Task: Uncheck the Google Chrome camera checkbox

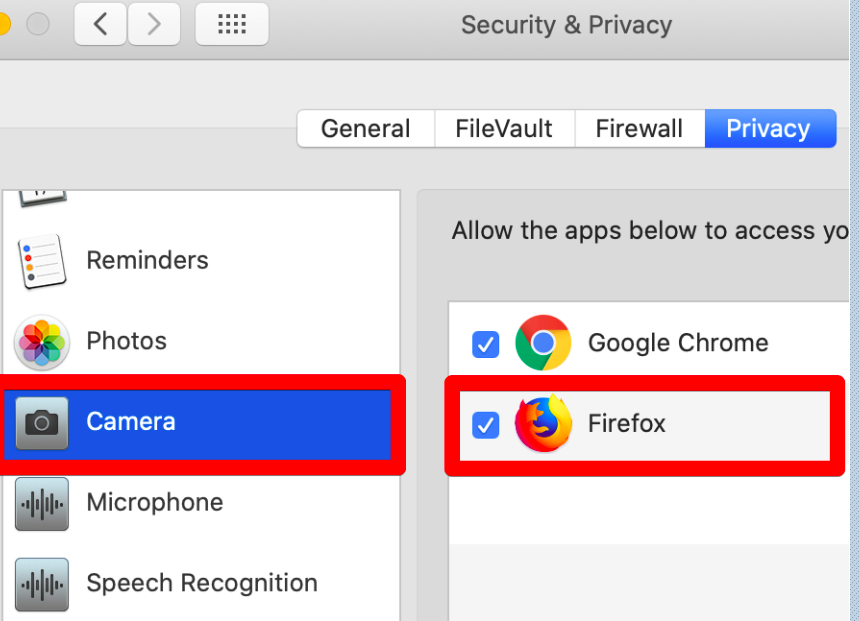Action: point(485,344)
